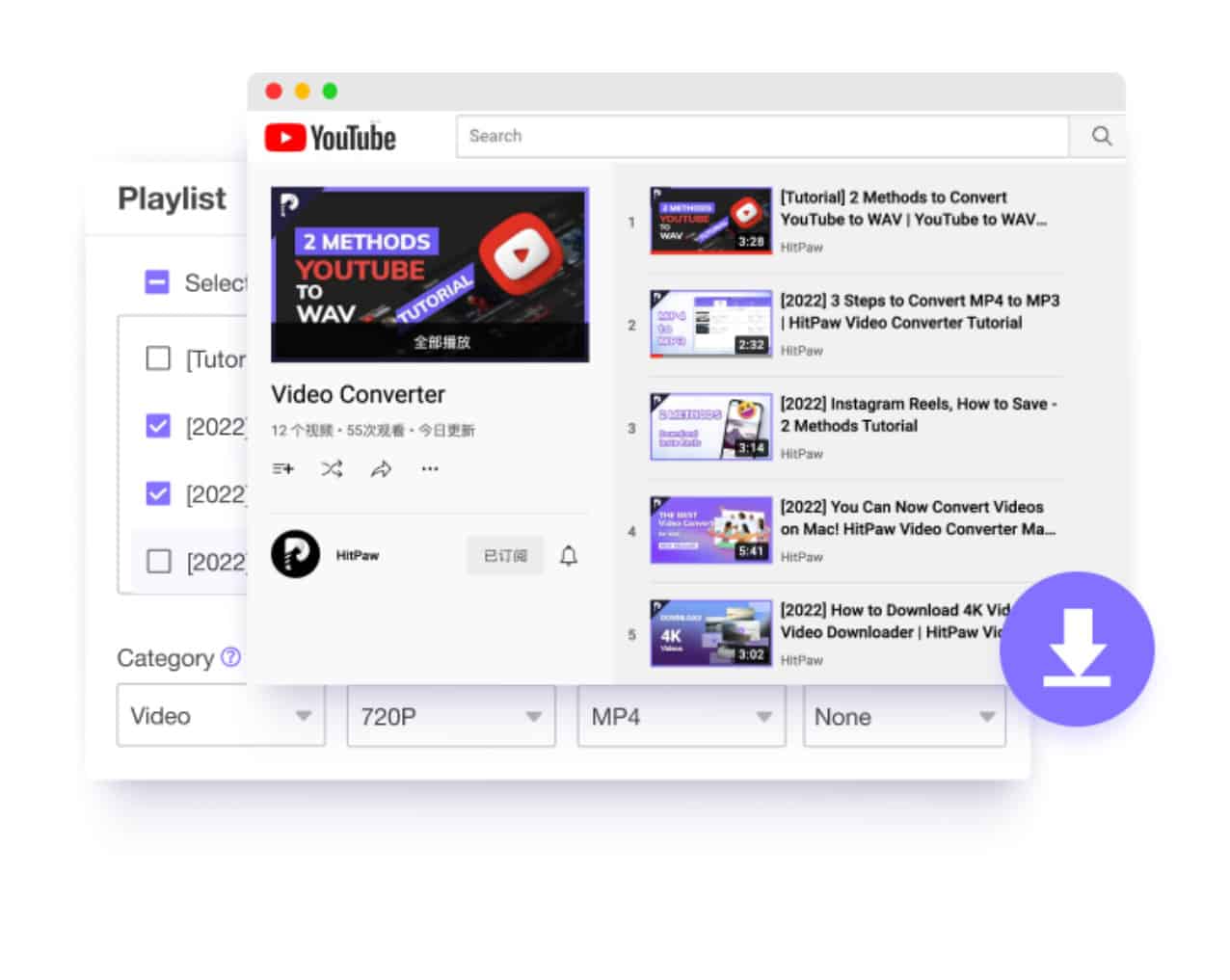Viewport: 1230px width, 980px height.
Task: Check the [Tutorial] playlist item checkbox
Action: (x=158, y=358)
